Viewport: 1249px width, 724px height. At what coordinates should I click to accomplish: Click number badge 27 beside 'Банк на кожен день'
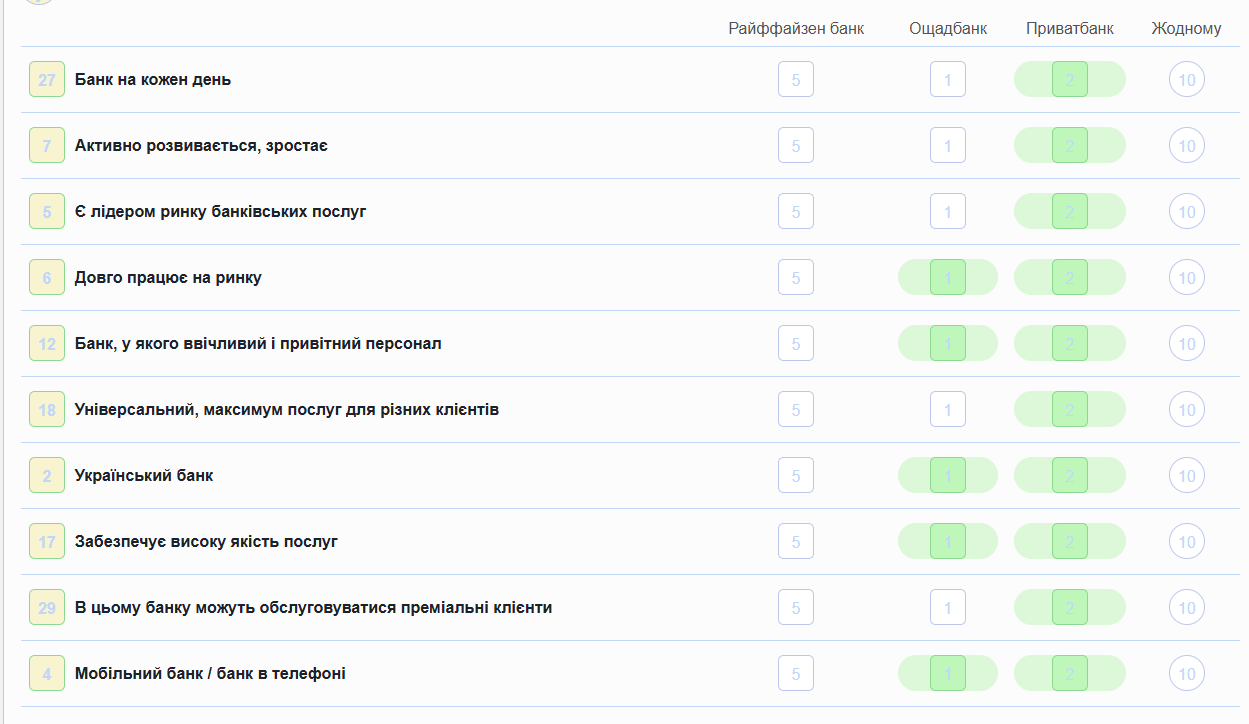point(47,79)
